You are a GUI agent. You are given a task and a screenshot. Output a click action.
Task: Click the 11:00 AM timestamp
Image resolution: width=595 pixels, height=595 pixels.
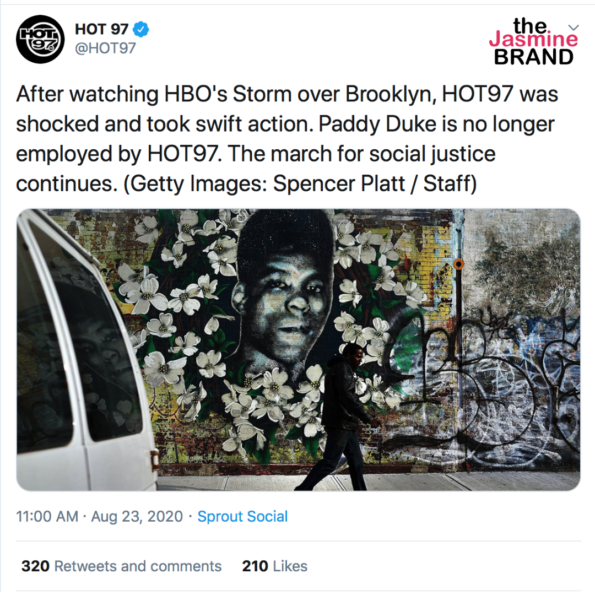pos(47,516)
